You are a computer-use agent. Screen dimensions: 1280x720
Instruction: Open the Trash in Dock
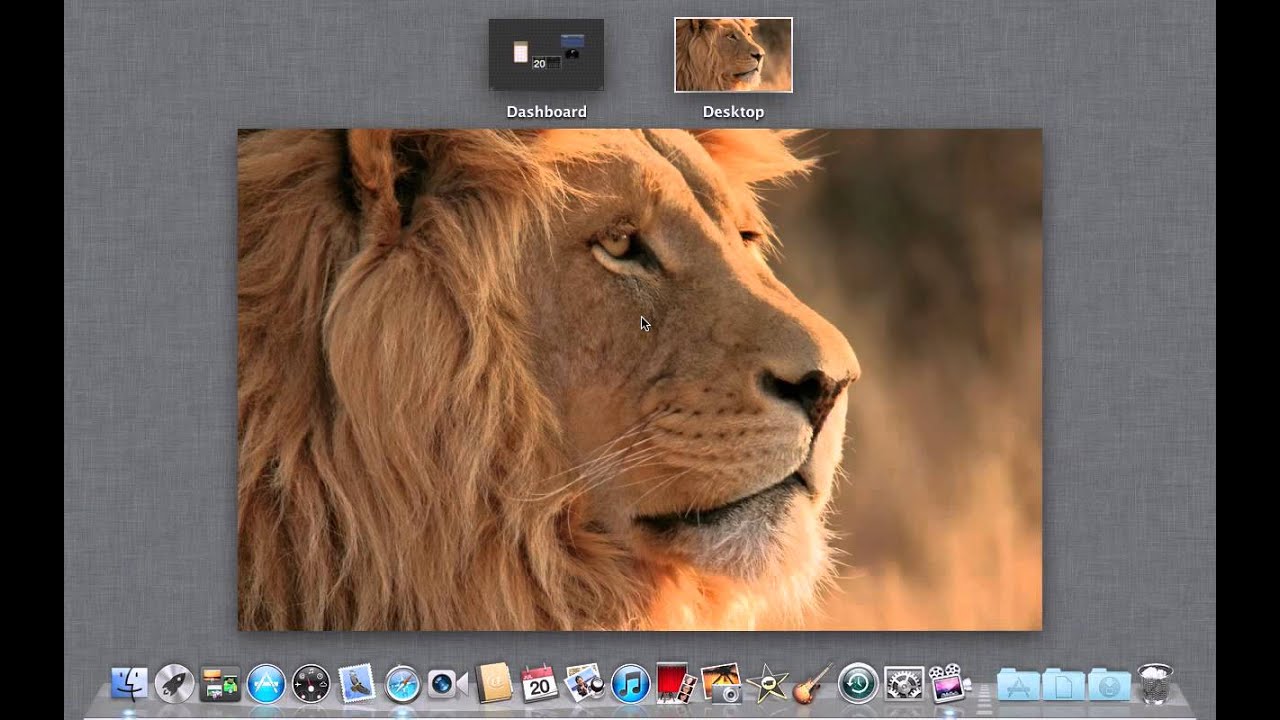tap(1155, 684)
